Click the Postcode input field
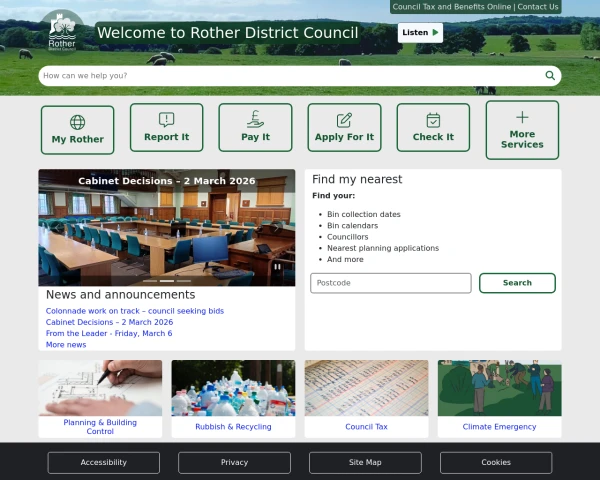Image resolution: width=600 pixels, height=480 pixels. pyautogui.click(x=390, y=283)
